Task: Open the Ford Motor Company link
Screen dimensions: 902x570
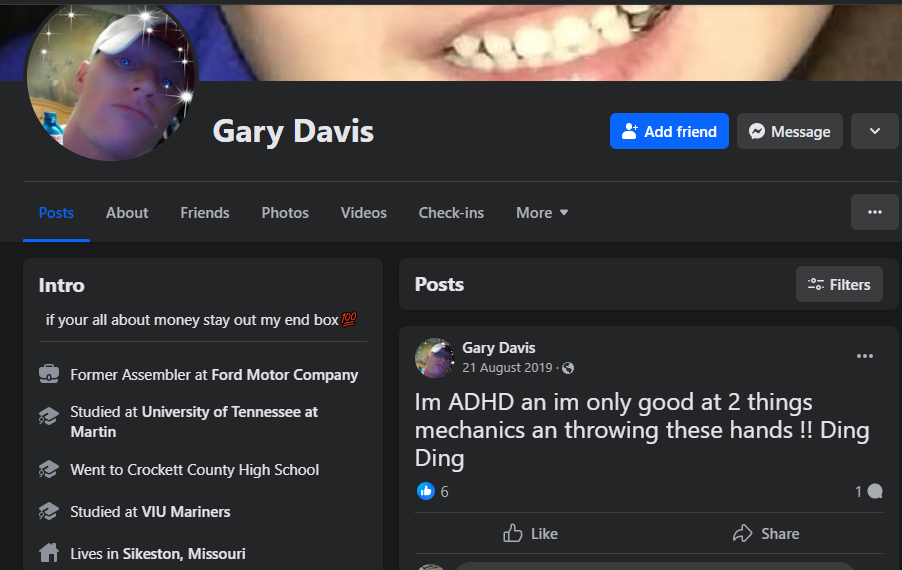Action: (x=284, y=375)
